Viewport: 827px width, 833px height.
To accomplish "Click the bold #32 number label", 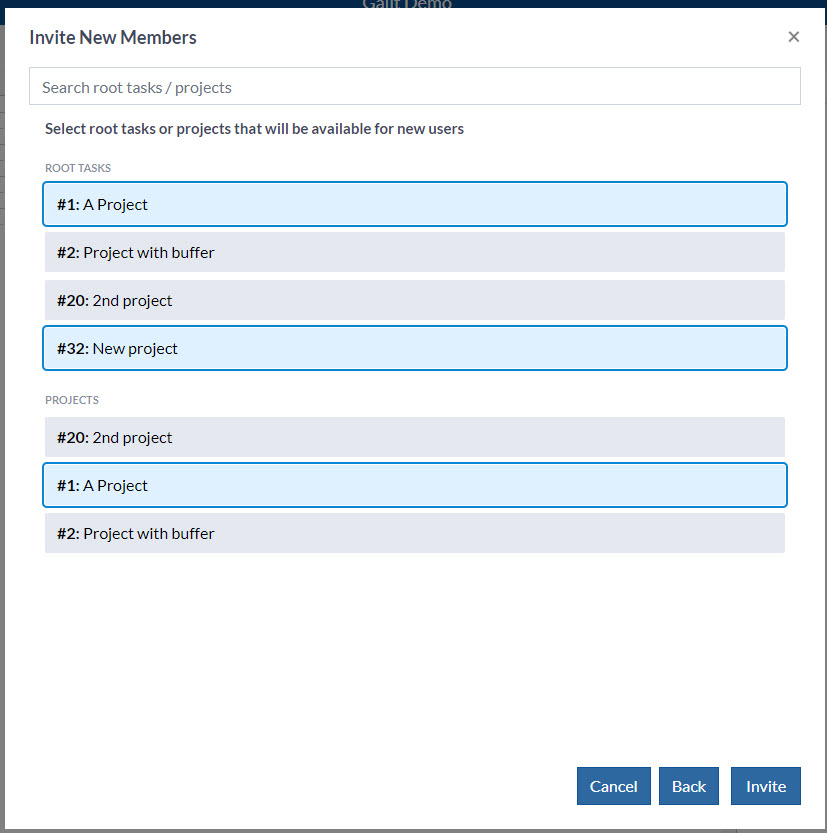I will (x=73, y=348).
